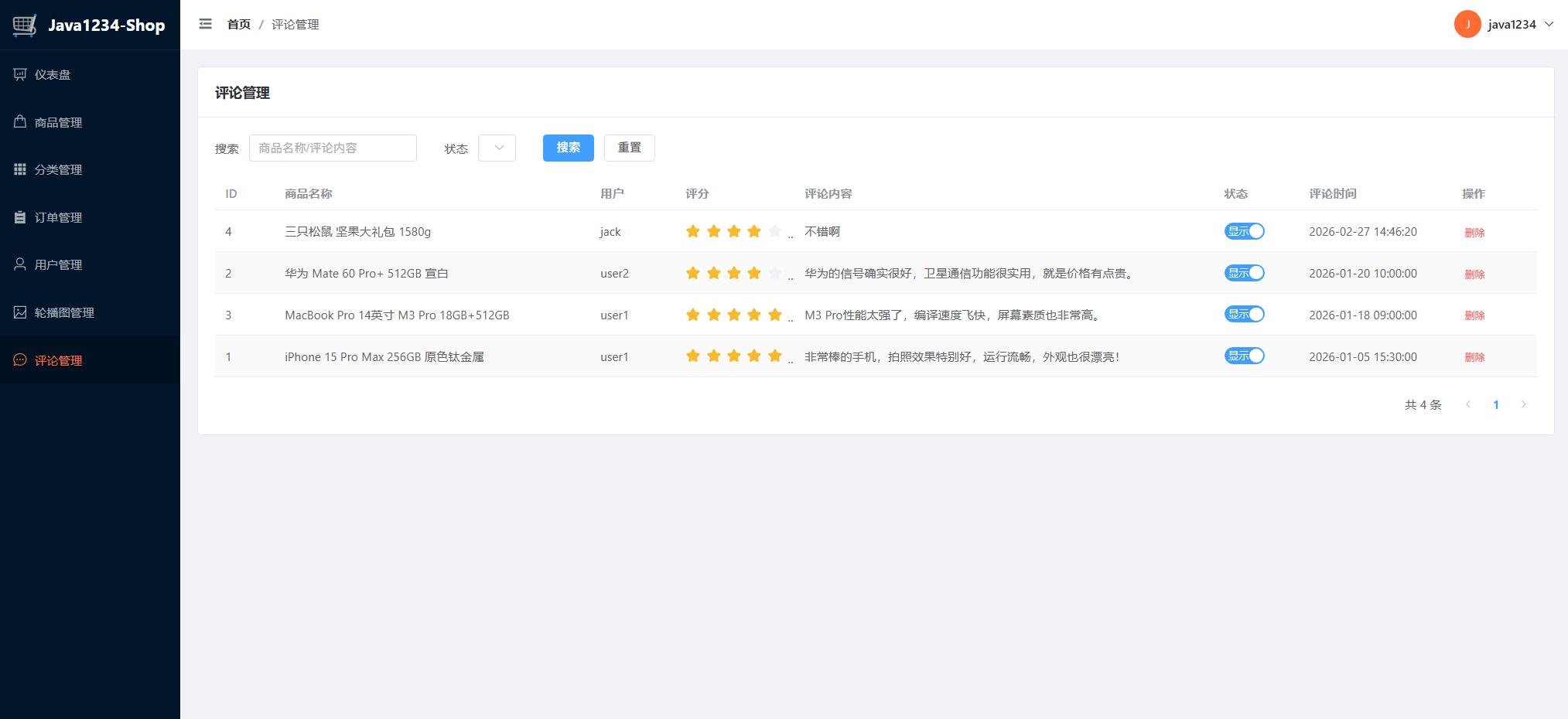
Task: Click the blue 搜索 button
Action: pyautogui.click(x=568, y=148)
